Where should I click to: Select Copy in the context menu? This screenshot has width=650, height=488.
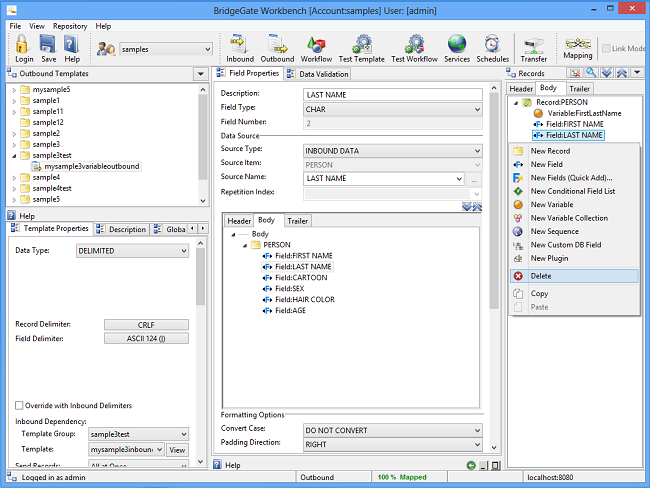[x=574, y=294]
